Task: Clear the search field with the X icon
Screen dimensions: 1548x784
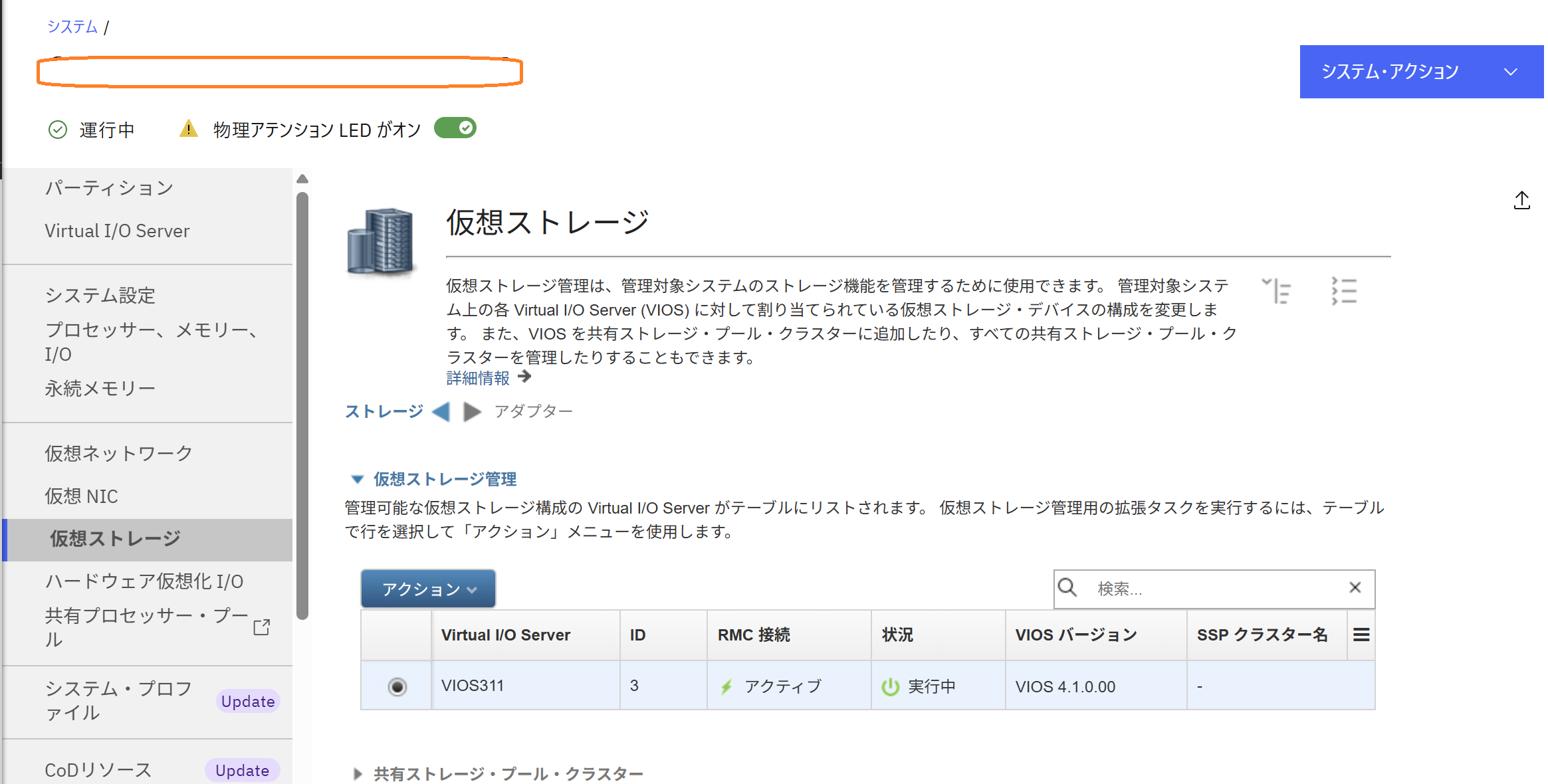Action: click(1355, 587)
